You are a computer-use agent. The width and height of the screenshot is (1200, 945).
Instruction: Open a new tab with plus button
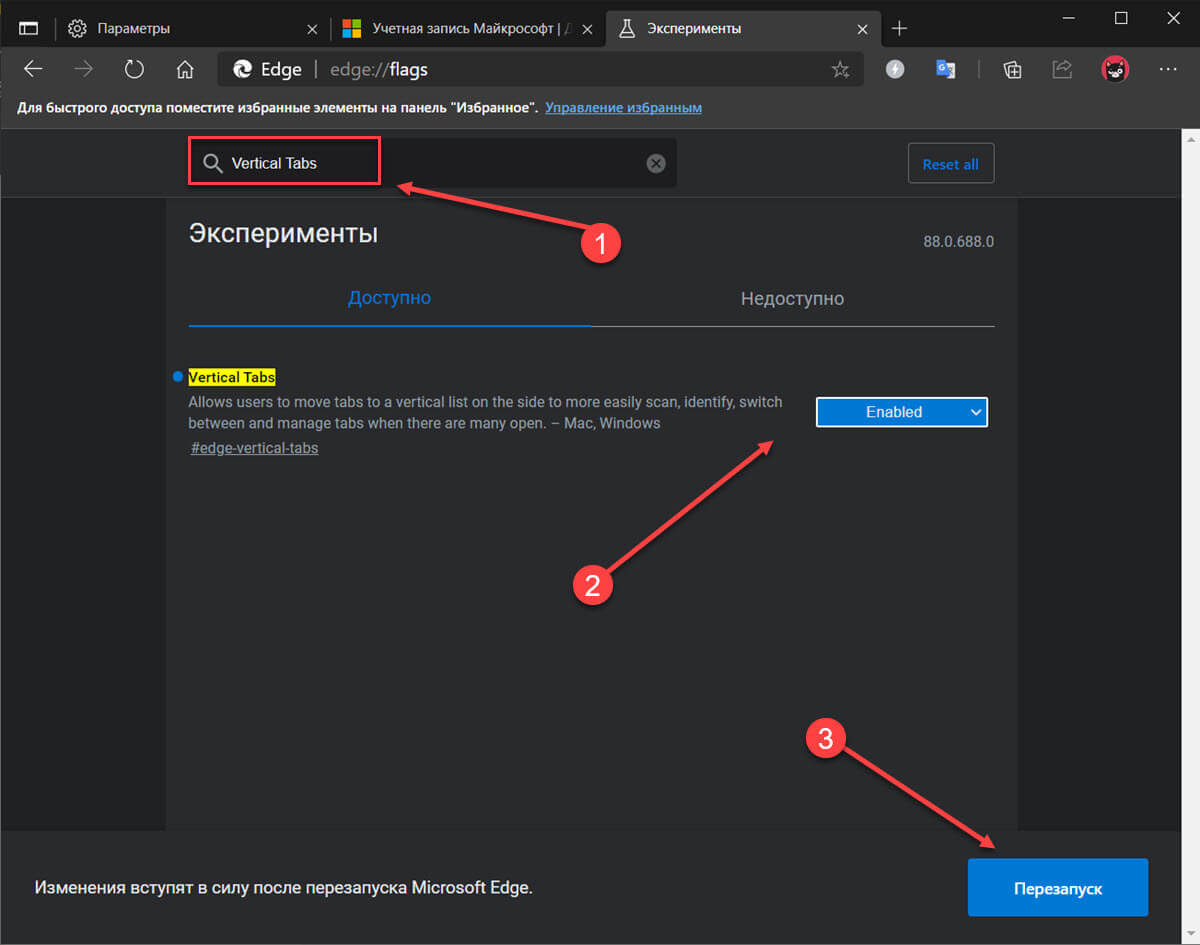(x=899, y=28)
